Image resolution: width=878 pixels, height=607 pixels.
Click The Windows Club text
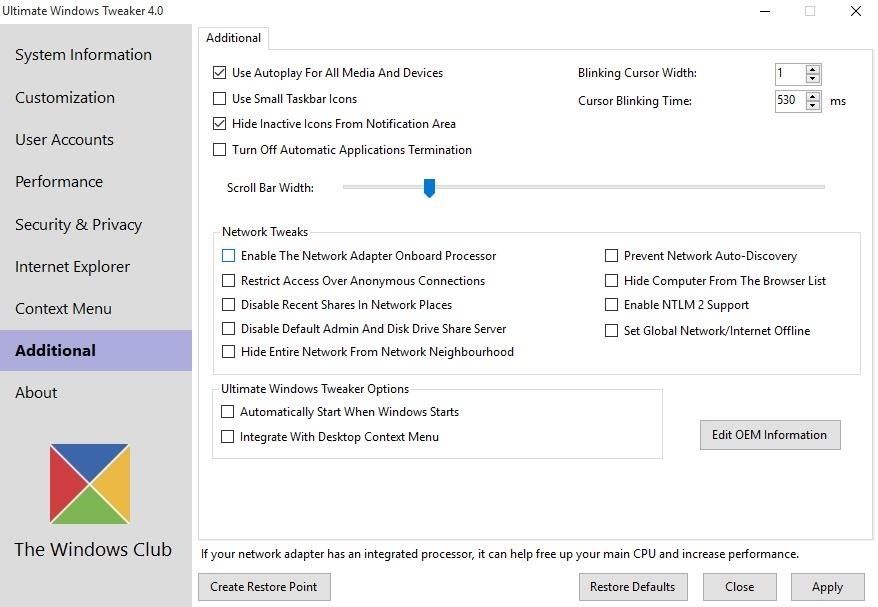click(93, 549)
